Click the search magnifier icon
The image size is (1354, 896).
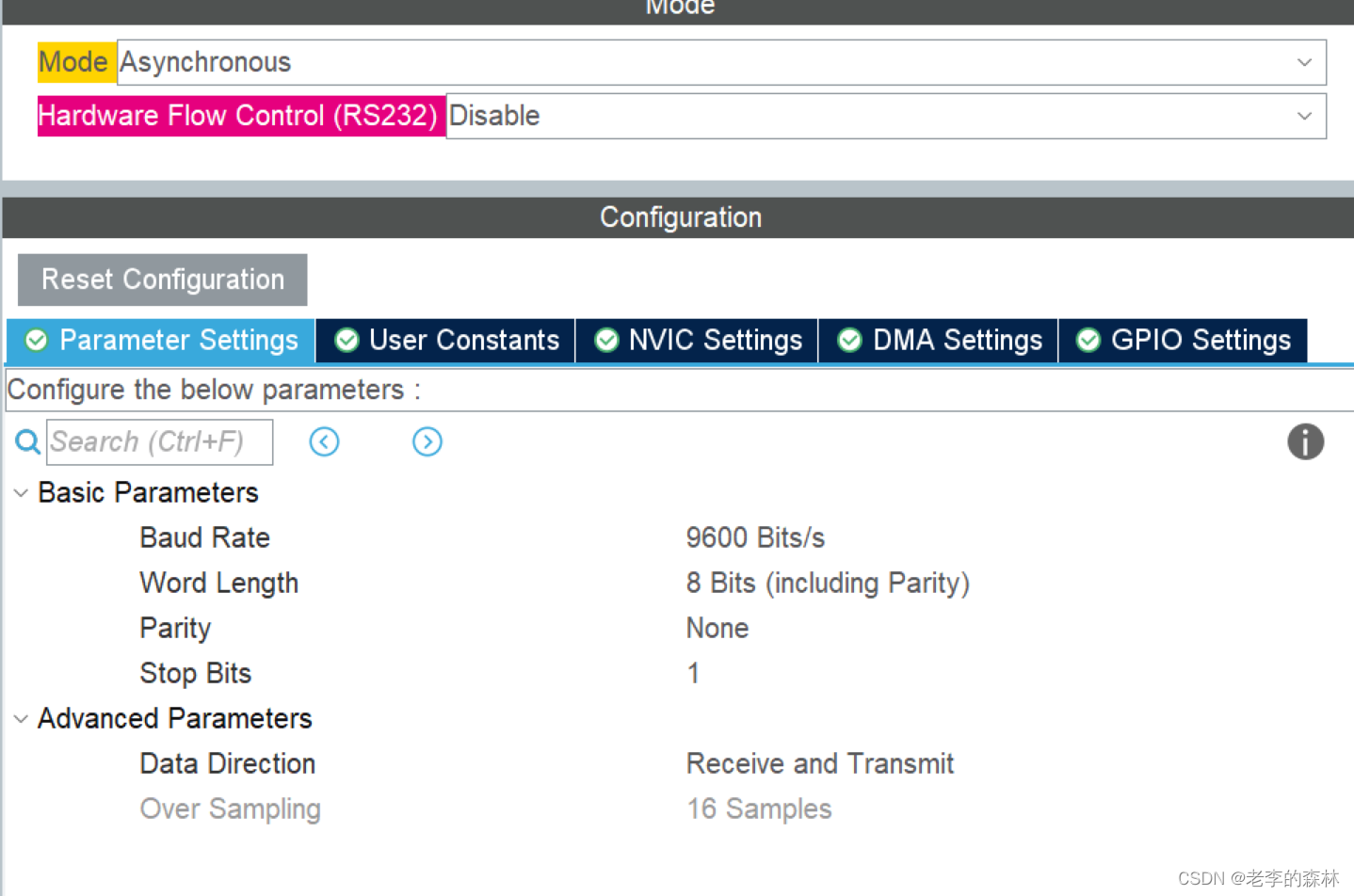pyautogui.click(x=27, y=441)
